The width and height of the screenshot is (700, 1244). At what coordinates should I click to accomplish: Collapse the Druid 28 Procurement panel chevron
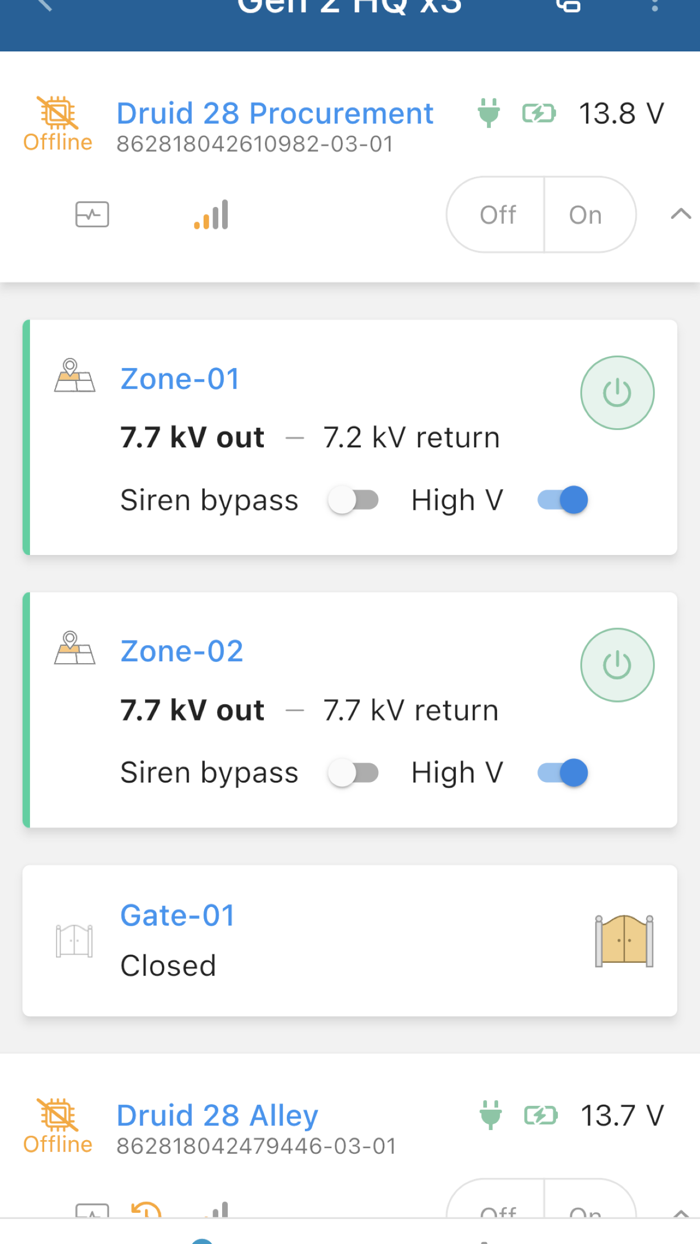pos(680,213)
